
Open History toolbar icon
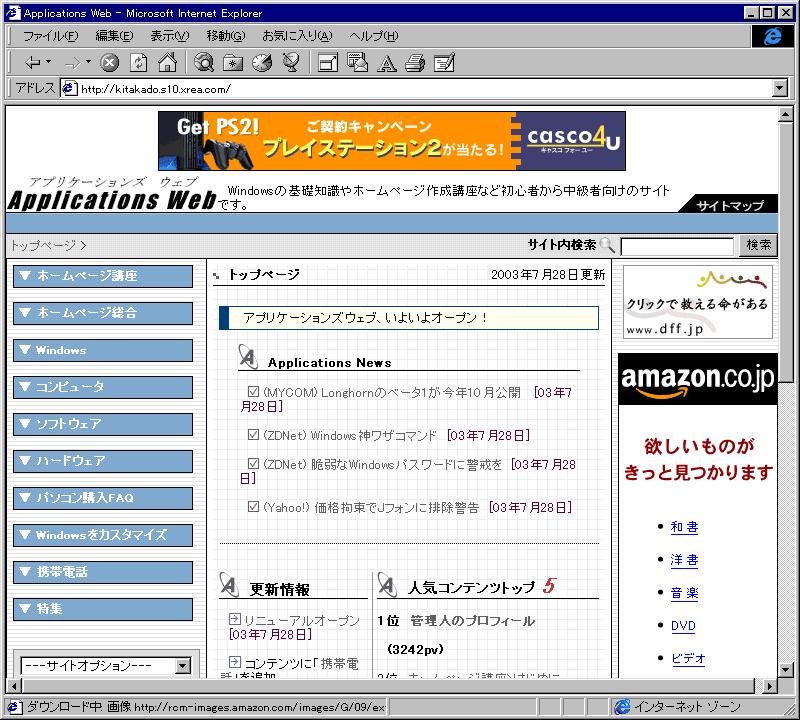(262, 63)
